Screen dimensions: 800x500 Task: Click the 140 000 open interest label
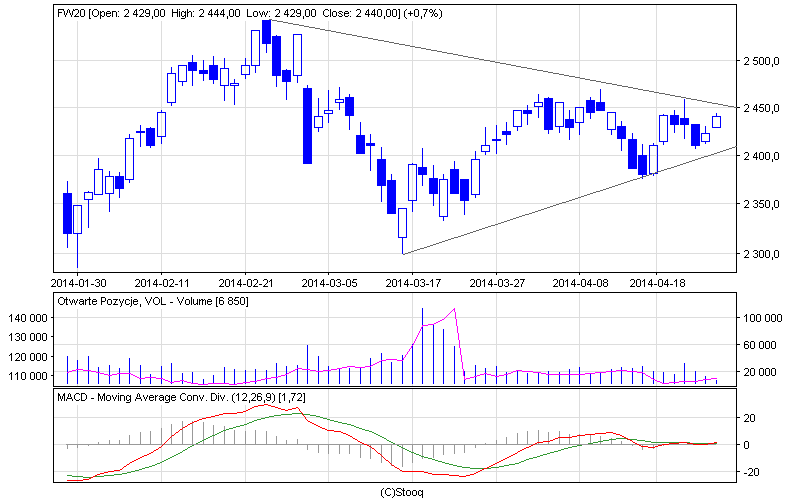point(28,318)
